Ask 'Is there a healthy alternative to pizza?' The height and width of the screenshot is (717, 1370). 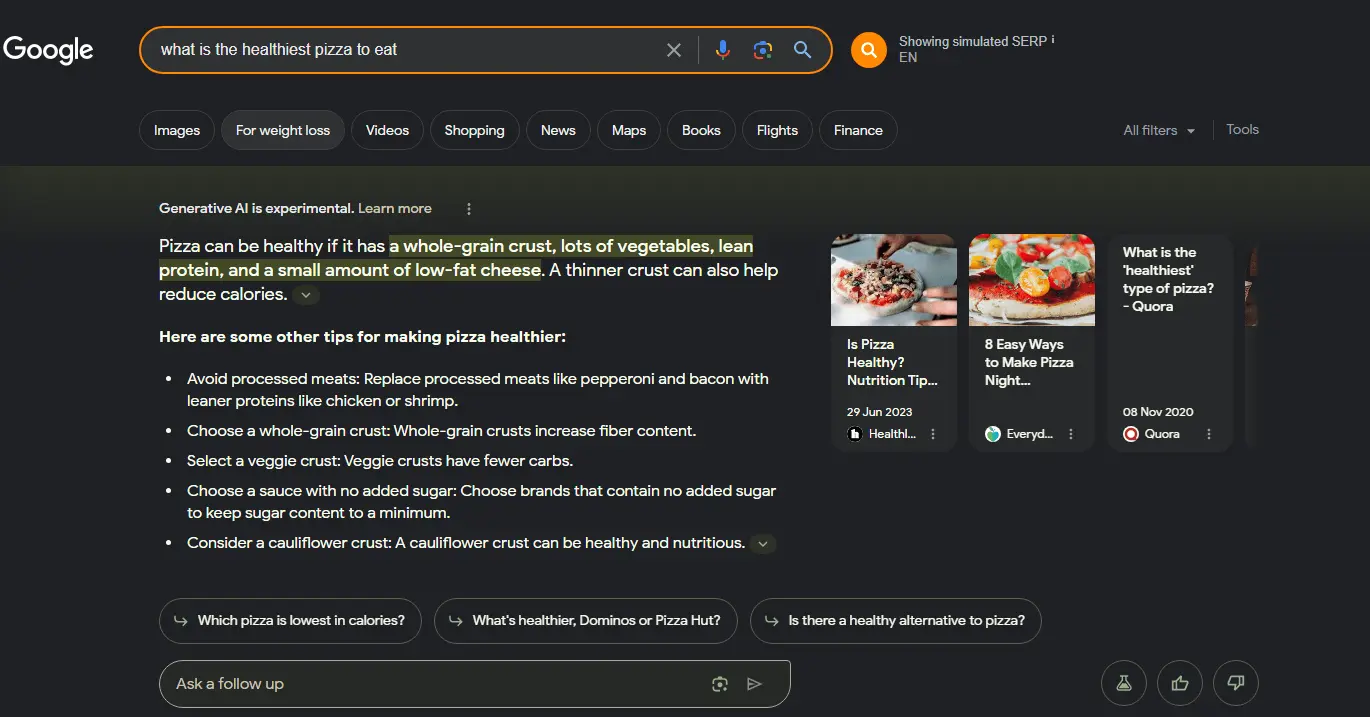click(895, 620)
